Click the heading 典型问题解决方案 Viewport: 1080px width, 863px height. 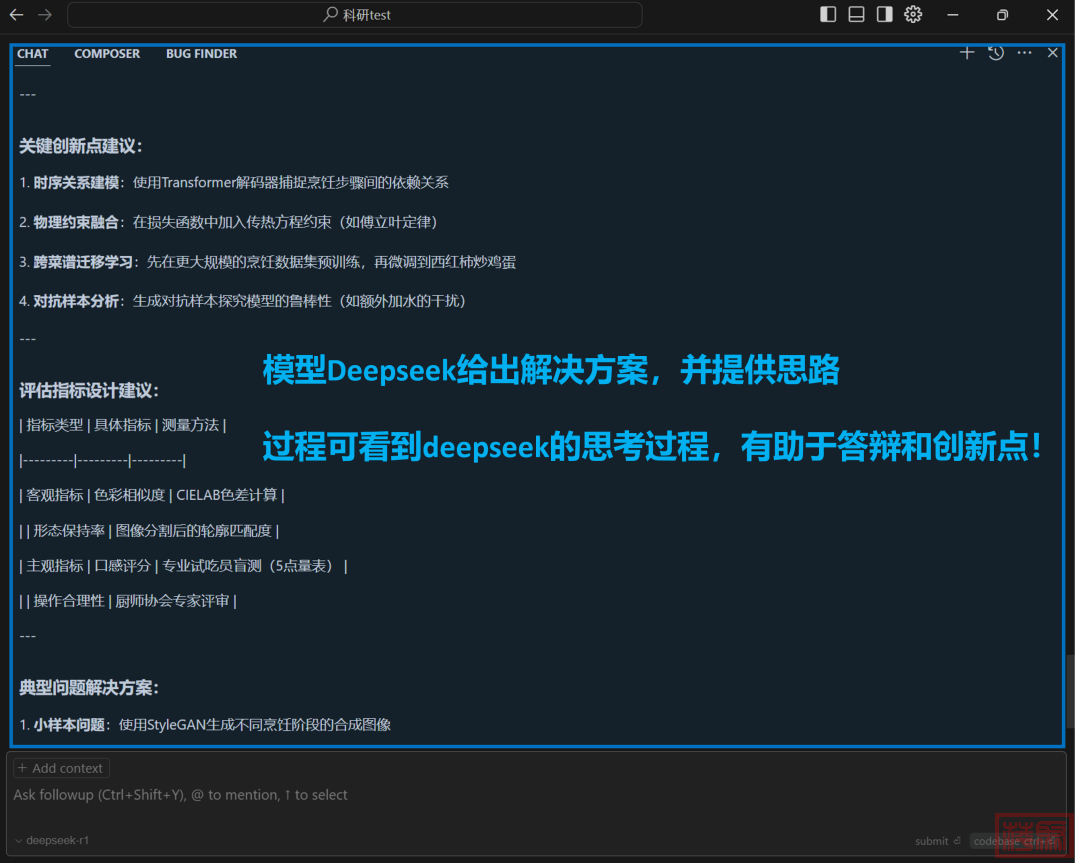89,687
